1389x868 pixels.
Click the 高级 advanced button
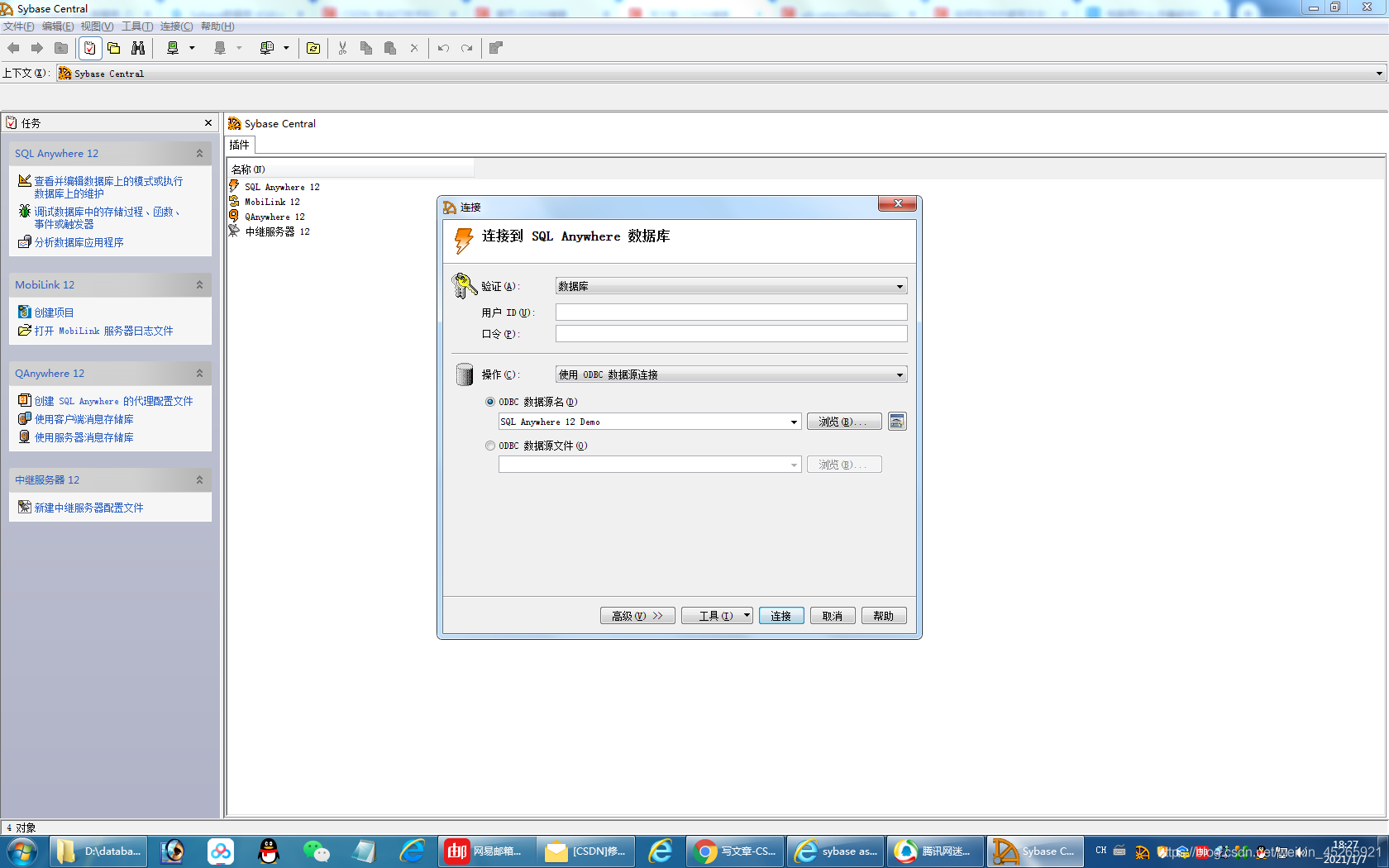(x=637, y=616)
